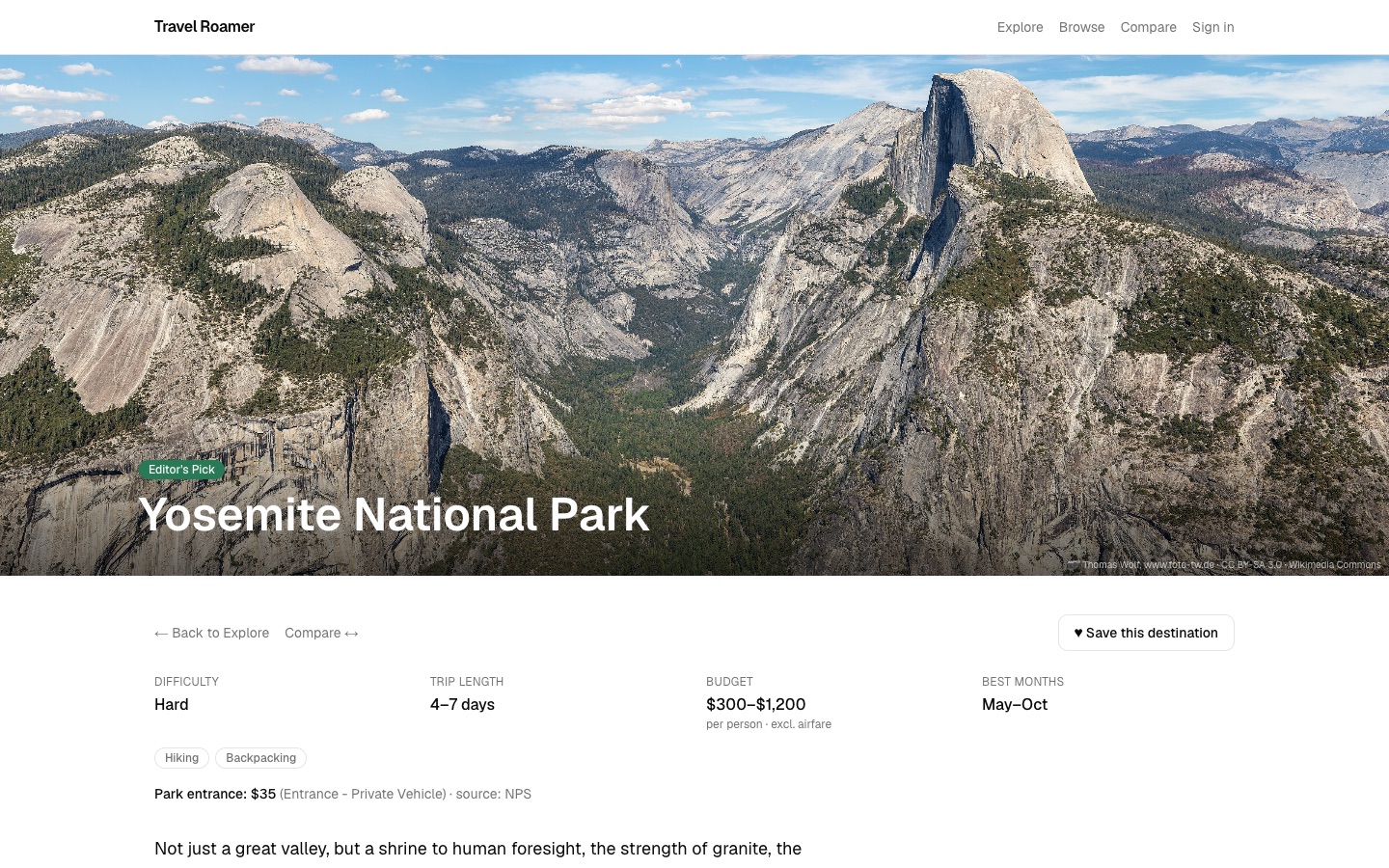The height and width of the screenshot is (868, 1389).
Task: Click the 4–7 days trip length value
Action: (462, 704)
